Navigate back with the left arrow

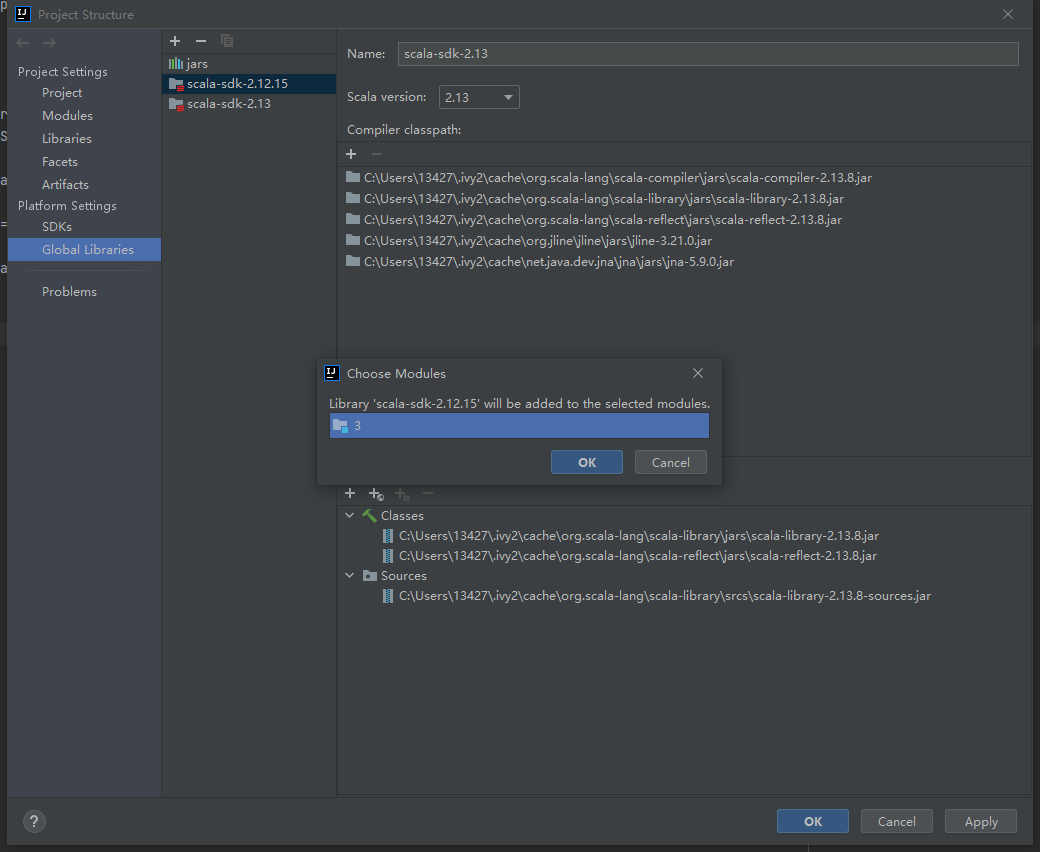click(23, 43)
